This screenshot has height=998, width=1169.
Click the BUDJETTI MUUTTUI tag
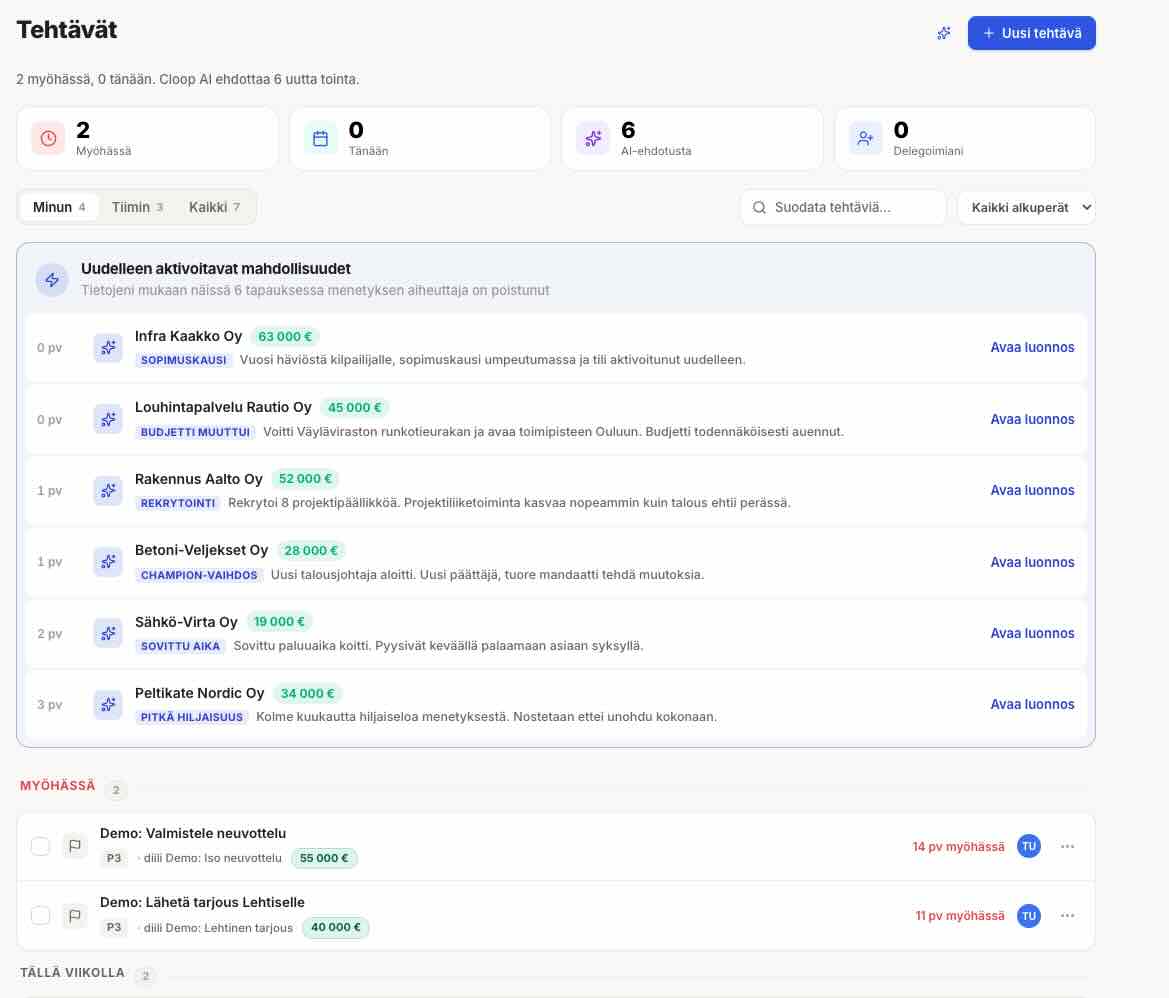[195, 432]
